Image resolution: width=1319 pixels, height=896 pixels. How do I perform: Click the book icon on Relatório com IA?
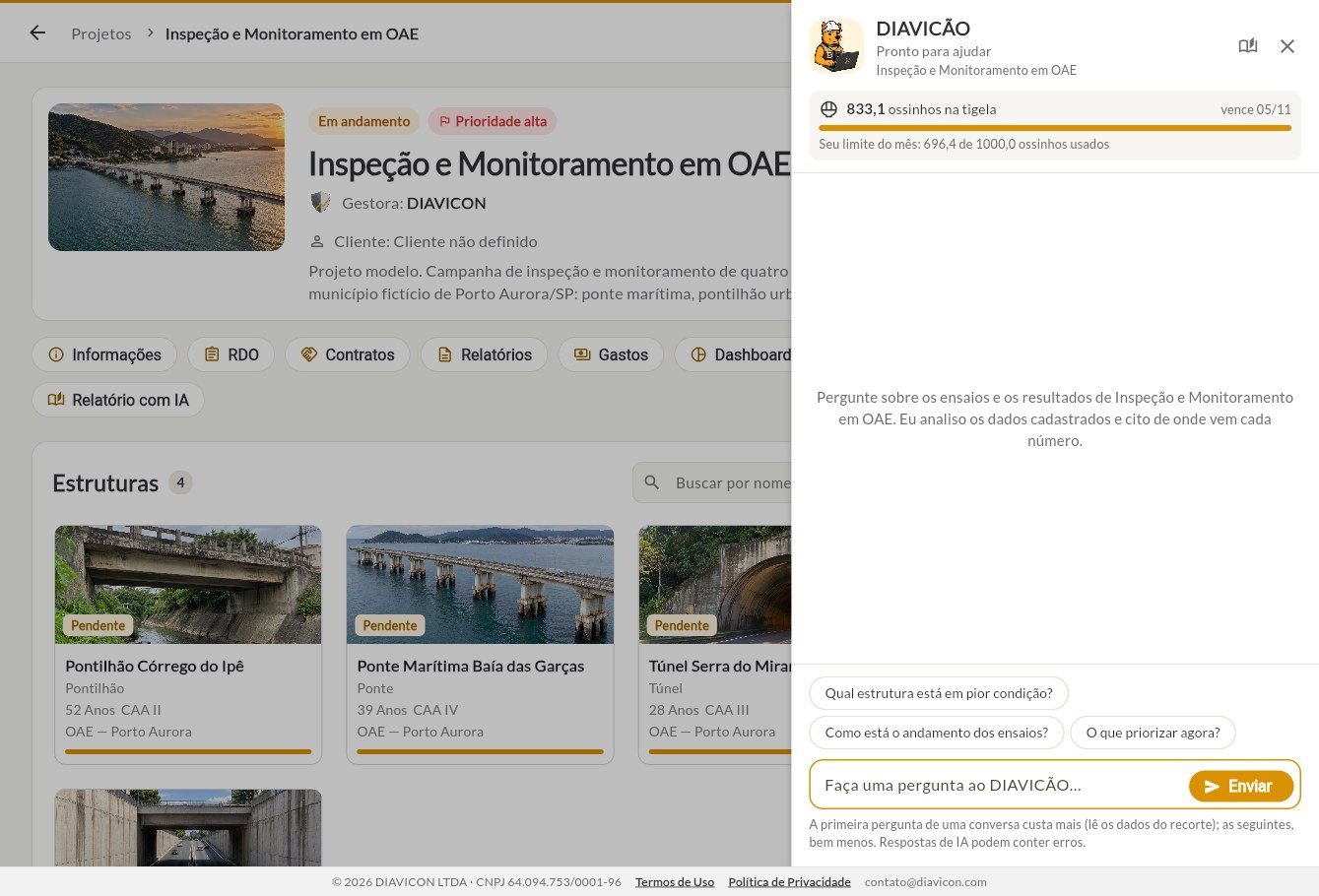pyautogui.click(x=56, y=400)
